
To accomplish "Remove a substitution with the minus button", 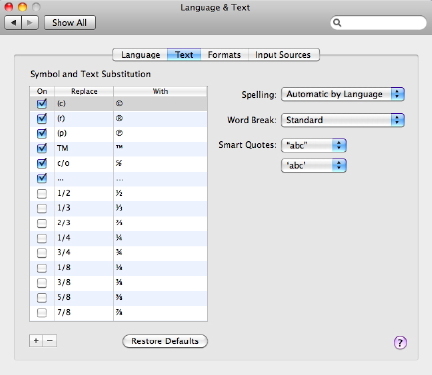I will click(50, 341).
